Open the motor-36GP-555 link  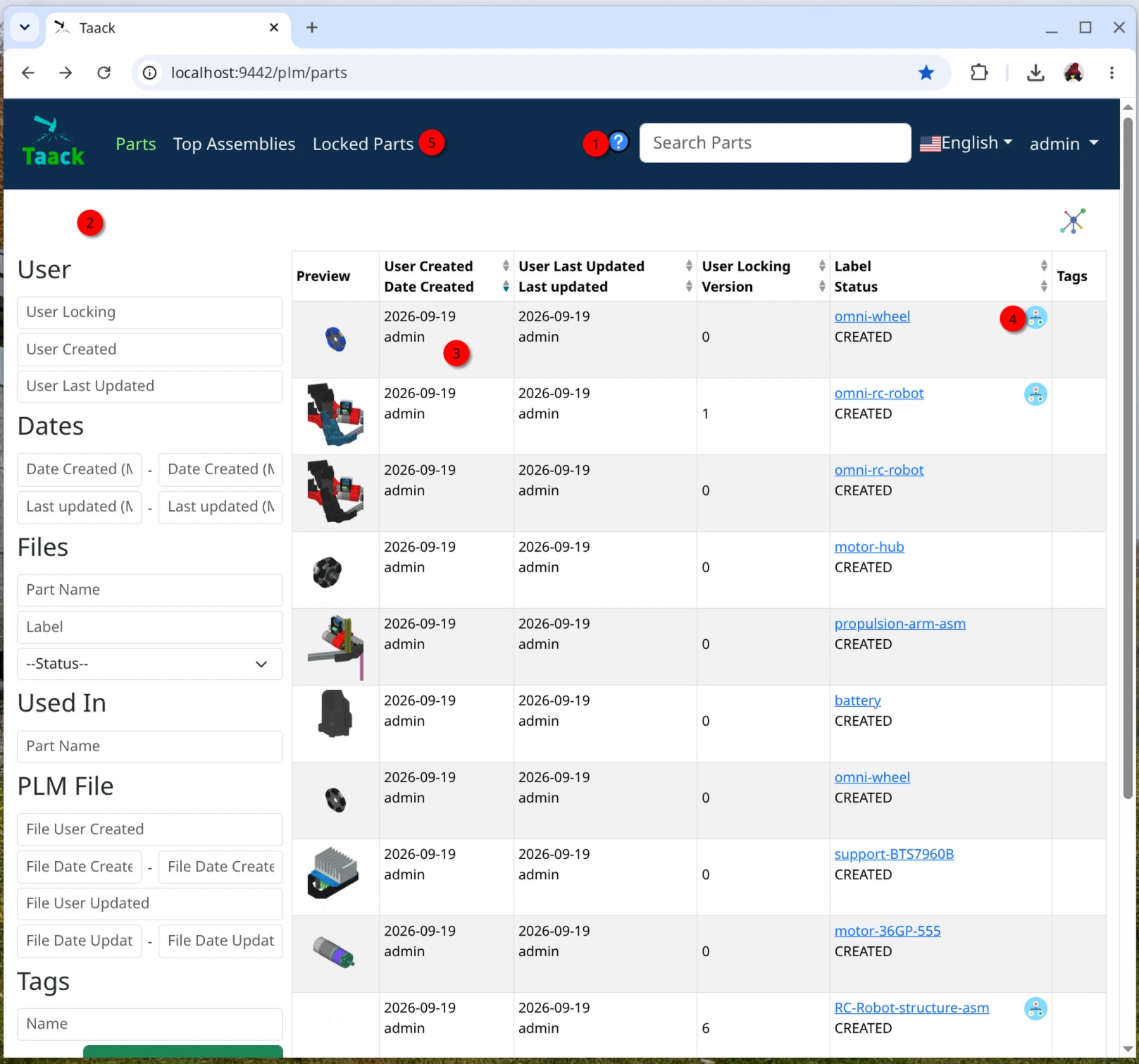[888, 931]
